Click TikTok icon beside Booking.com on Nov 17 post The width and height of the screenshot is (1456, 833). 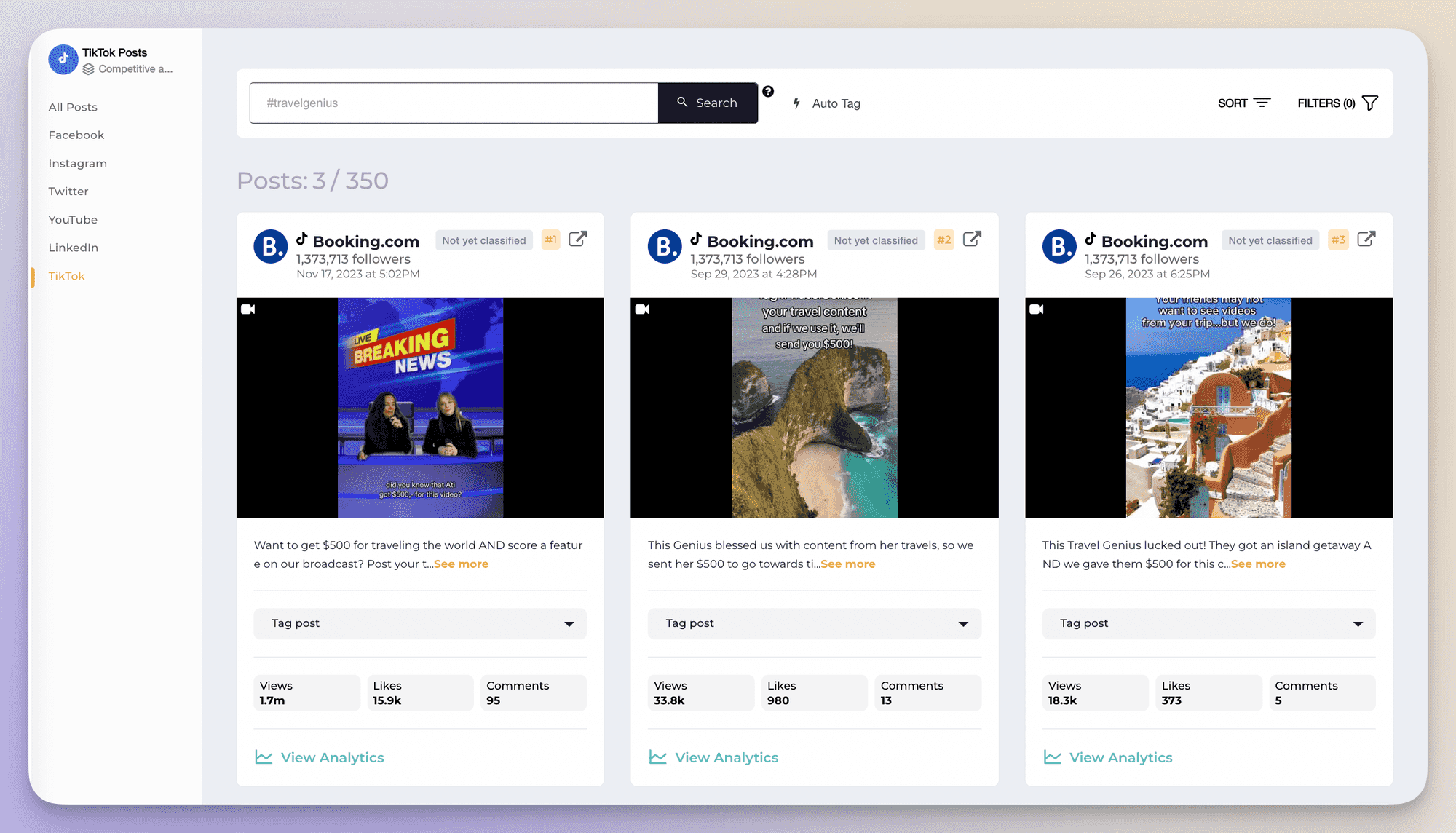pos(302,239)
